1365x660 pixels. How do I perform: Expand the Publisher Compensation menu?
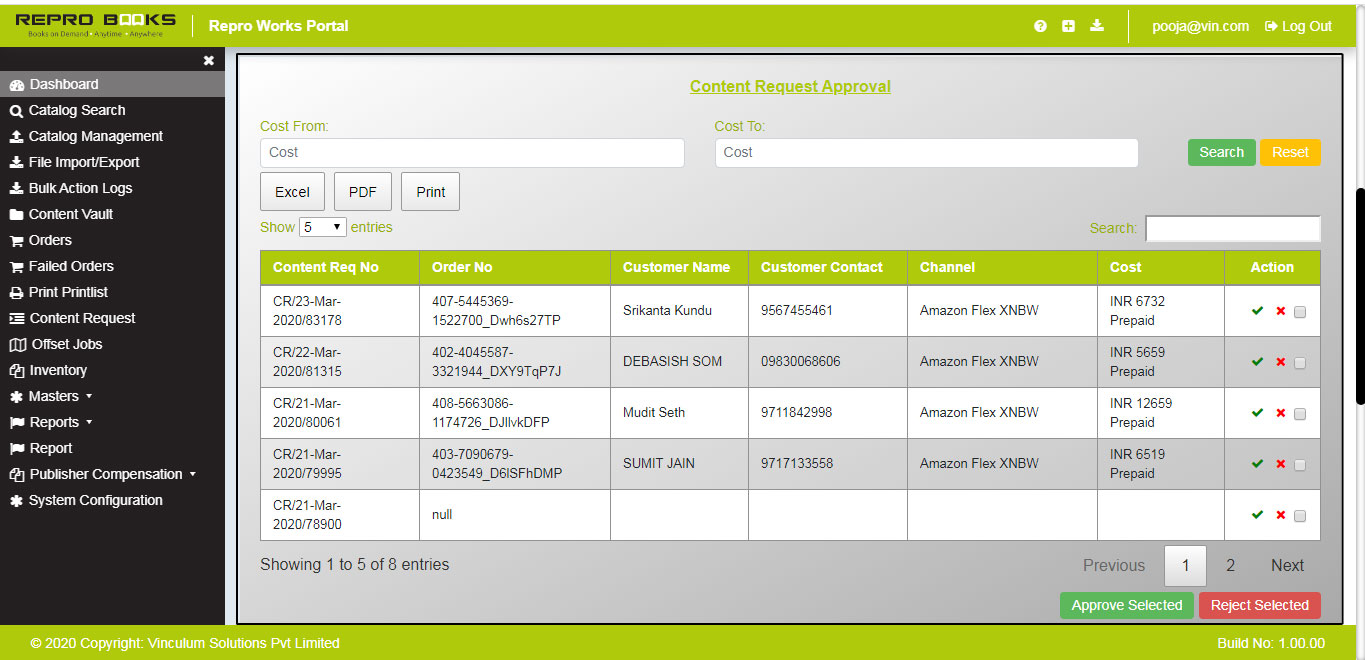pyautogui.click(x=104, y=474)
